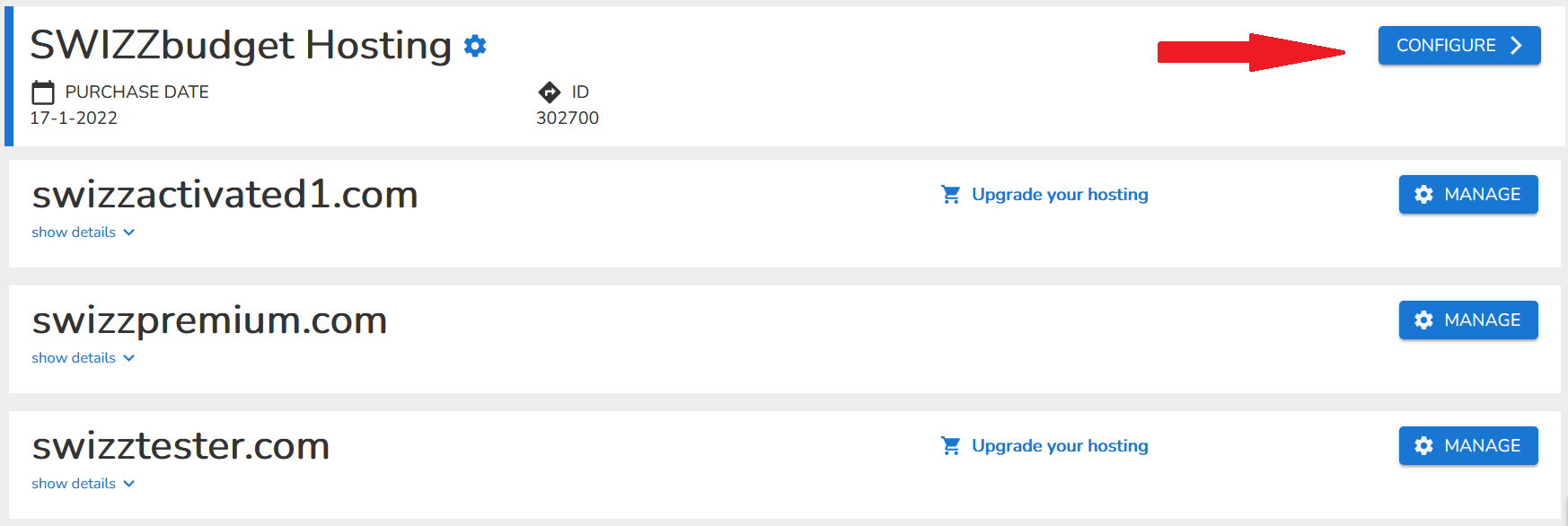
Task: Open Configure for SWIZZbudget Hosting
Action: (x=1459, y=46)
